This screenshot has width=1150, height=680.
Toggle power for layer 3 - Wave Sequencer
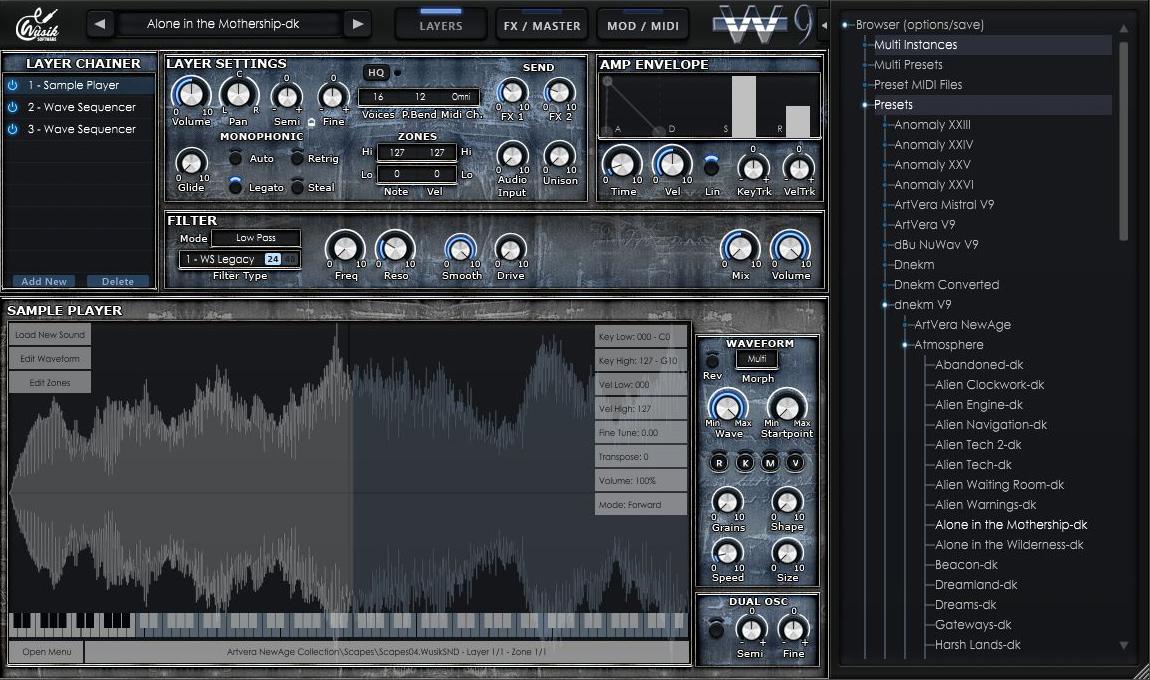pyautogui.click(x=12, y=129)
